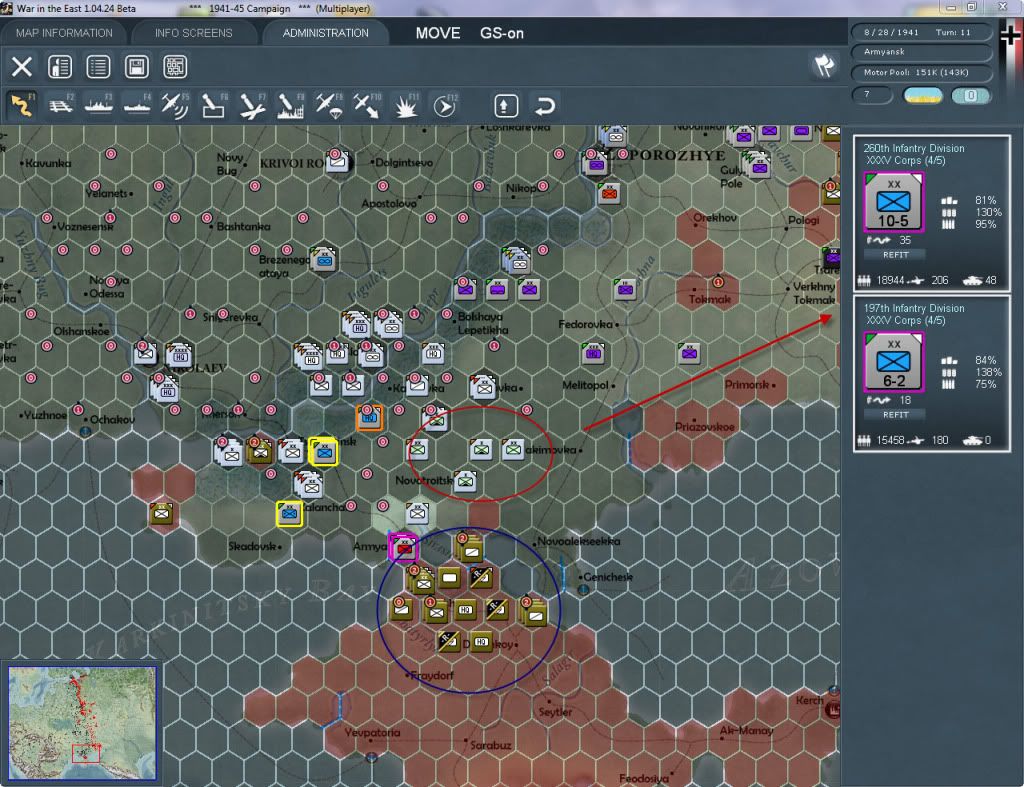Select the F9 air transport parachute tool
The image size is (1024, 787).
tap(328, 106)
